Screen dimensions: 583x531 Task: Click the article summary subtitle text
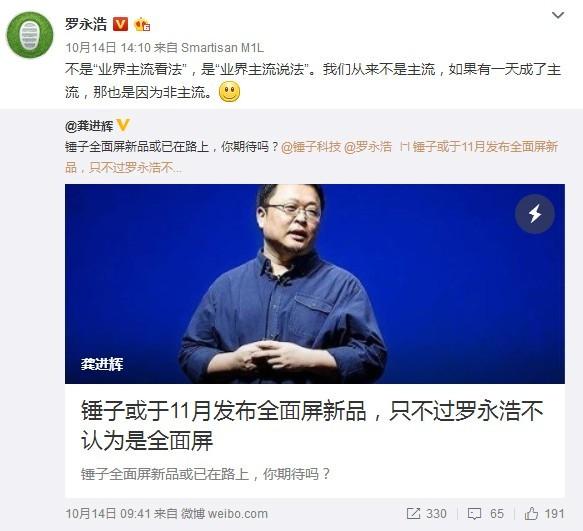206,474
